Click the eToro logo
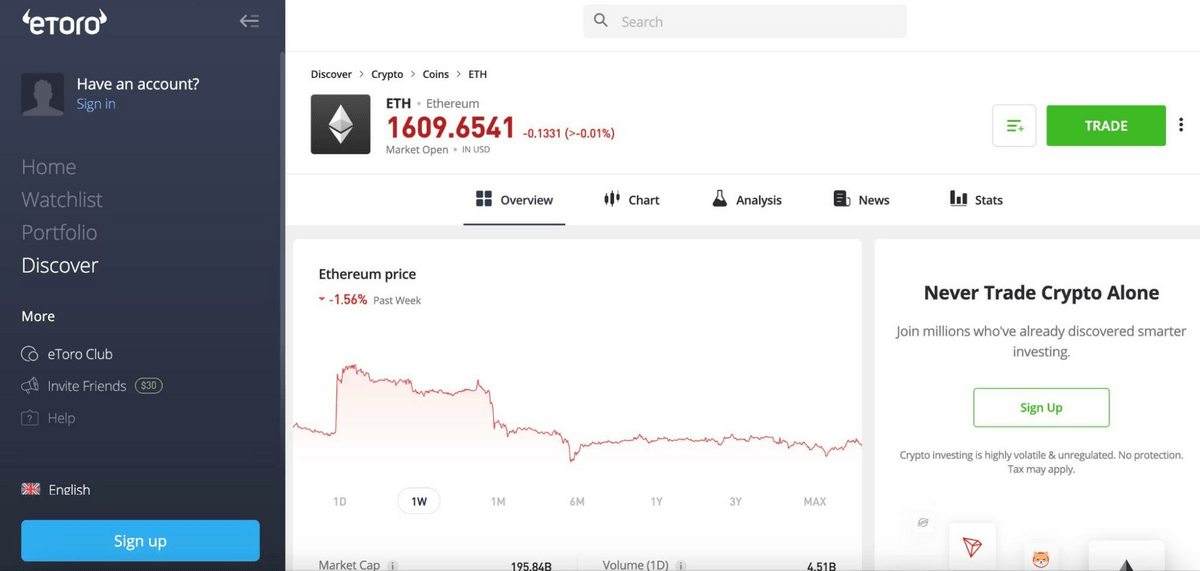Image resolution: width=1200 pixels, height=571 pixels. [x=64, y=21]
